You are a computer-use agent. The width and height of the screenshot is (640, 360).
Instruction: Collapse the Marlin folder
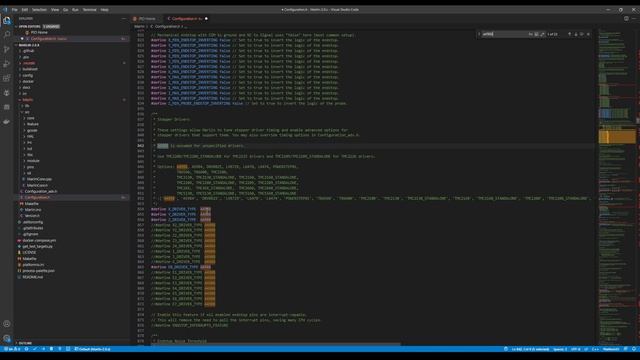tap(28, 100)
